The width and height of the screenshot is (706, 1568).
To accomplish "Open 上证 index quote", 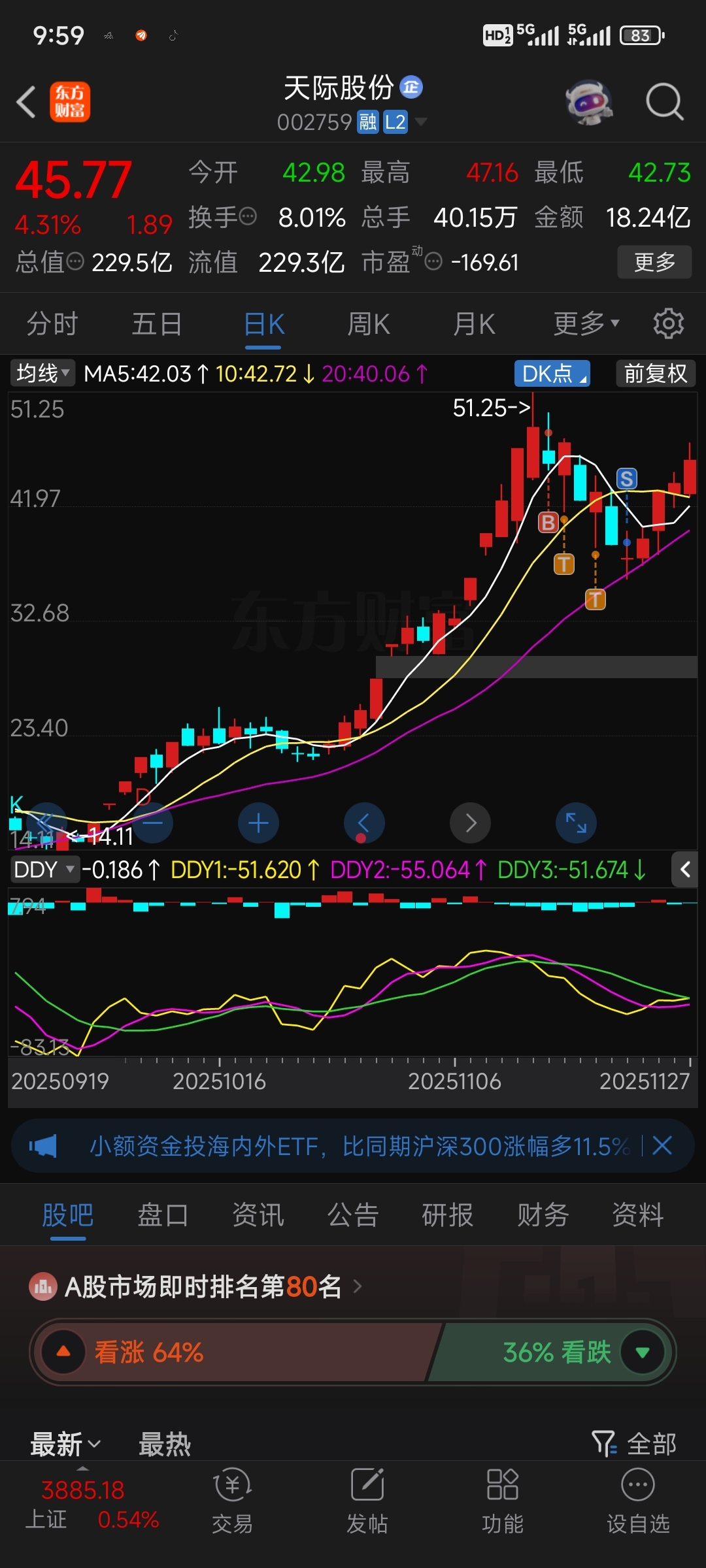I will point(92,1505).
